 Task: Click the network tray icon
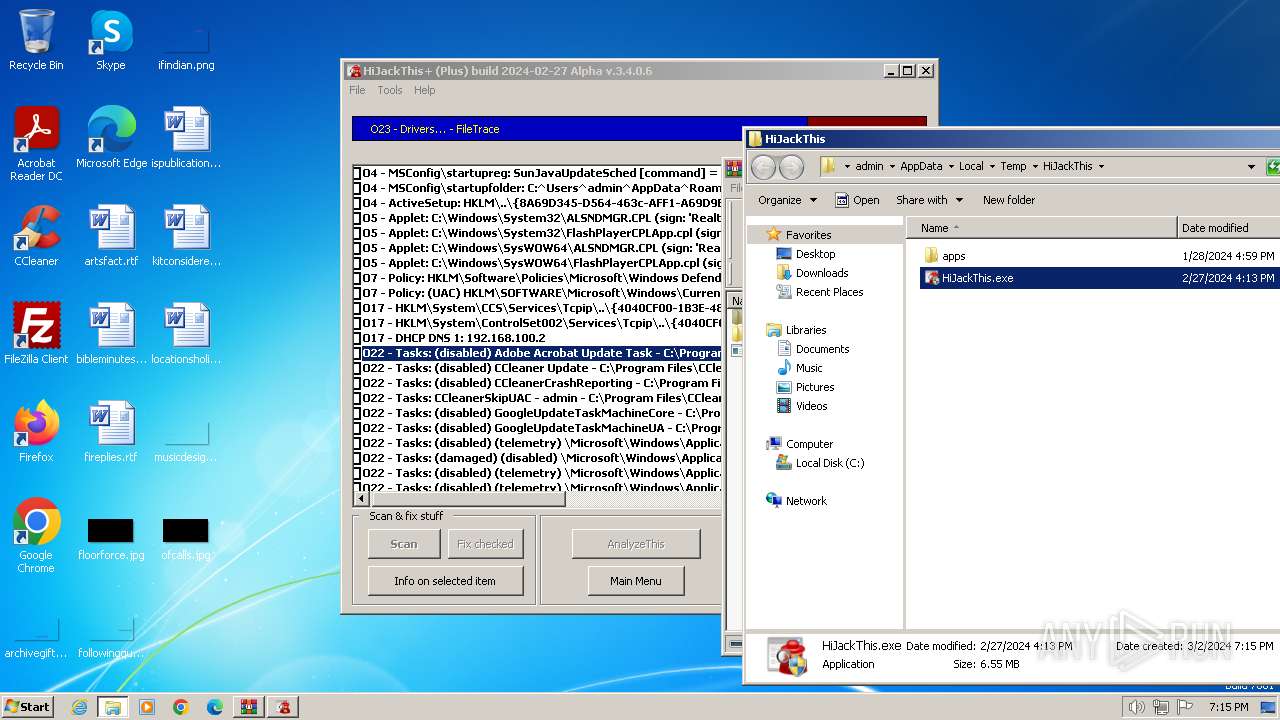click(x=1160, y=707)
